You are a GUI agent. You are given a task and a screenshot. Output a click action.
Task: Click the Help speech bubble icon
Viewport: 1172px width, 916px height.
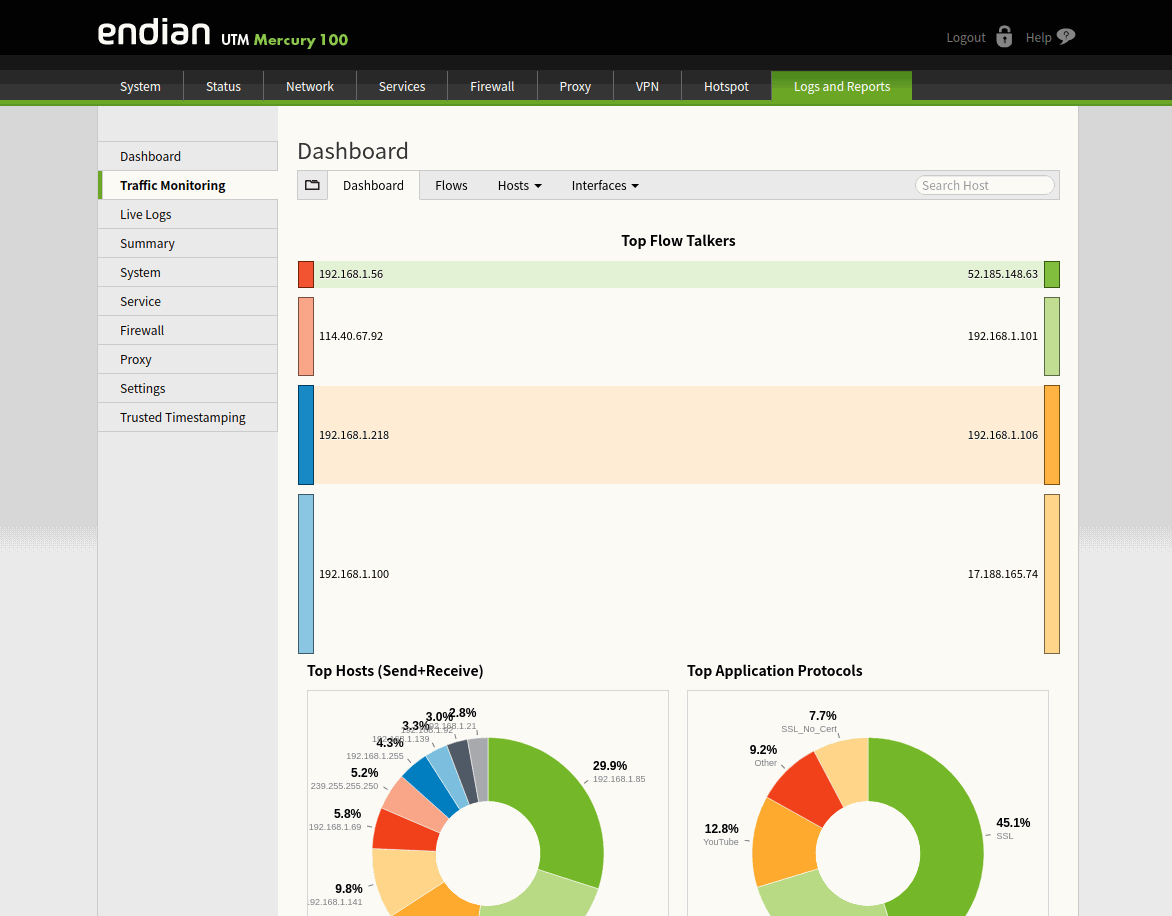coord(1067,36)
